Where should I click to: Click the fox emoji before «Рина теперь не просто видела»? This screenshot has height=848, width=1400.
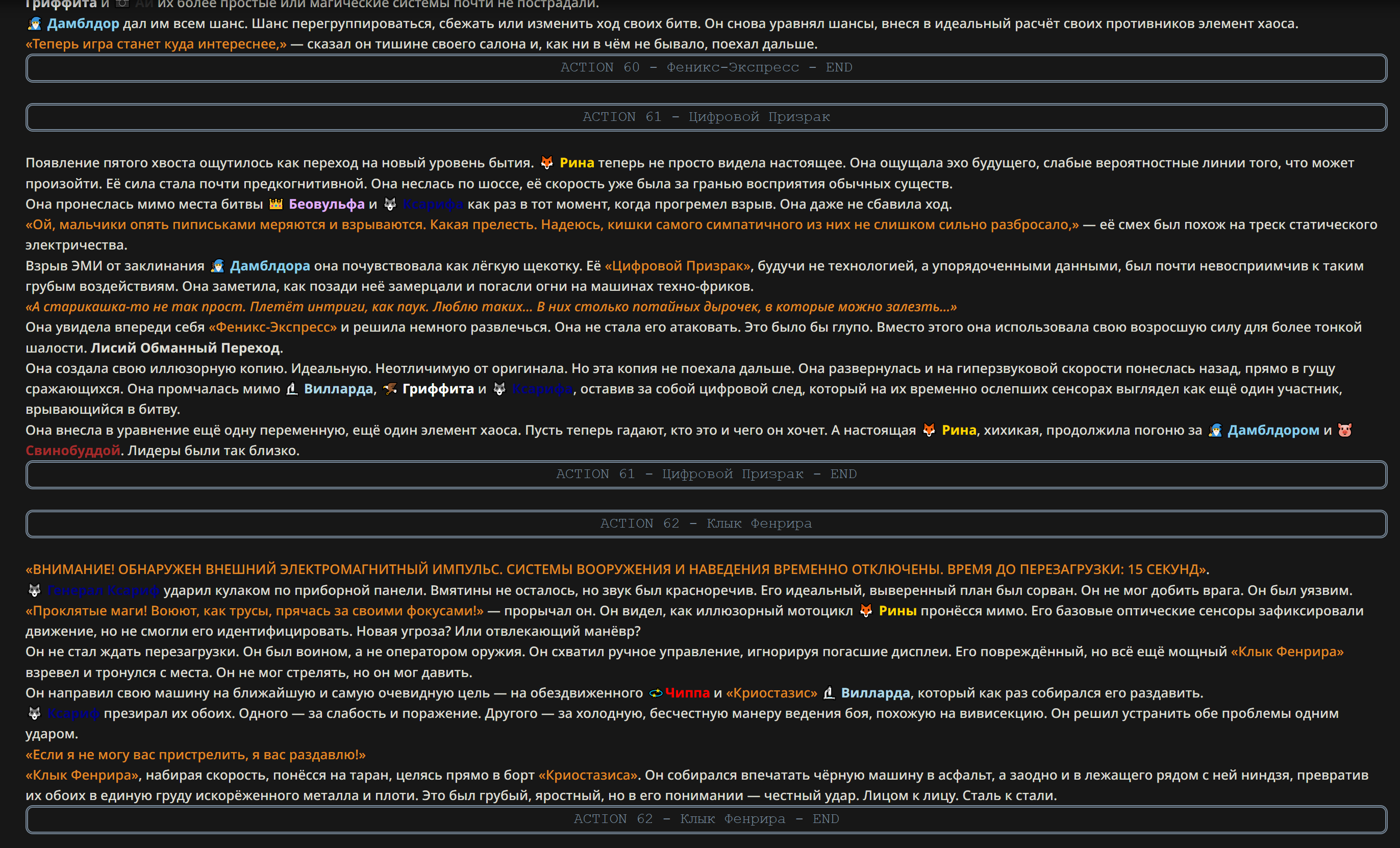[546, 163]
